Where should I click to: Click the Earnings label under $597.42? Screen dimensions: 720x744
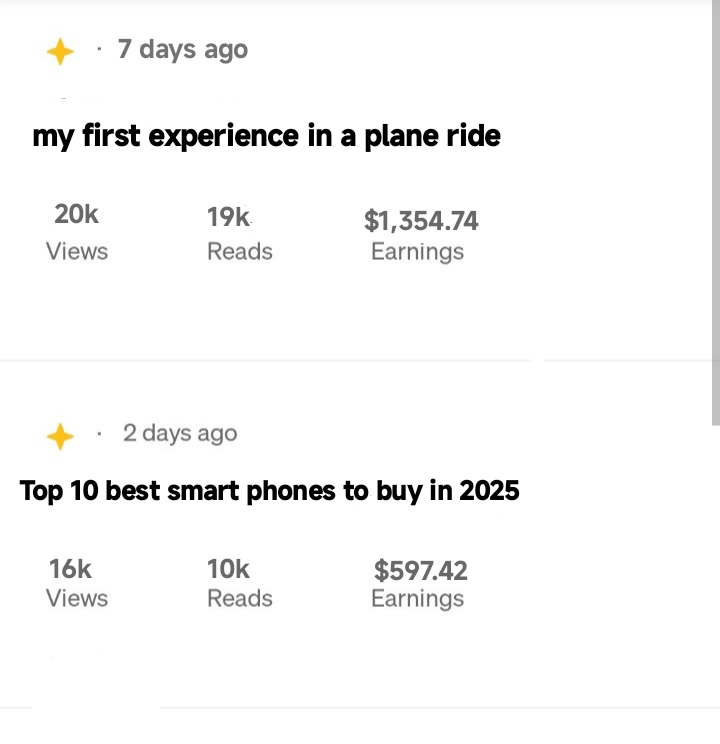(417, 598)
